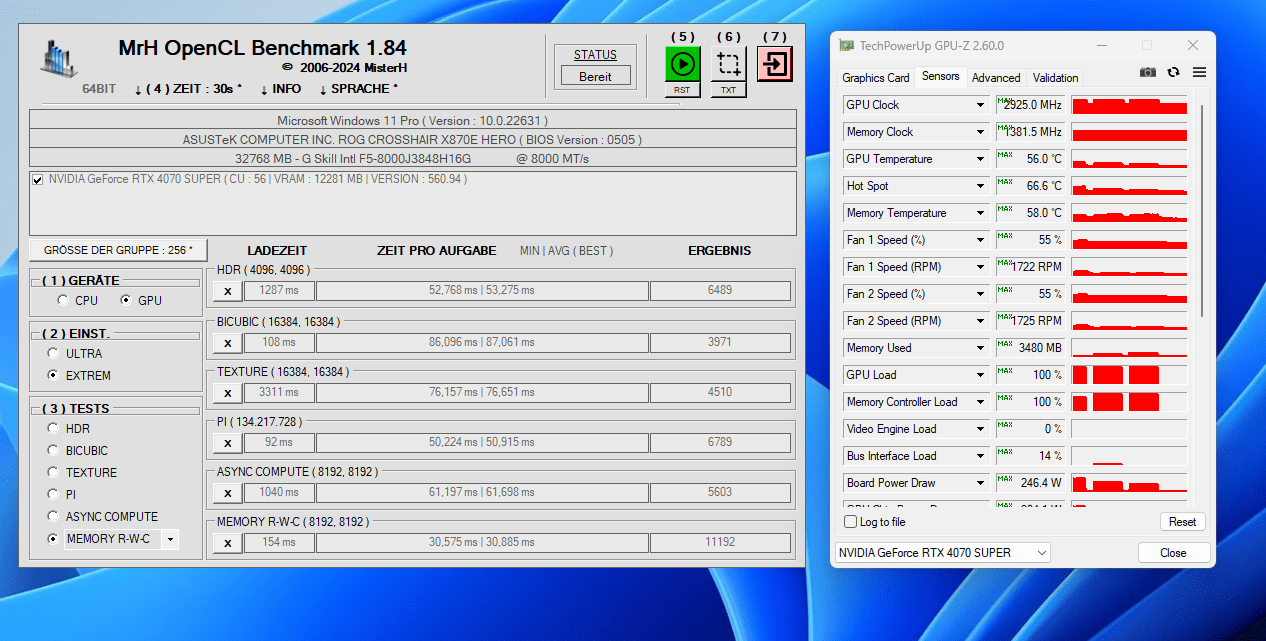Open the Hot Spot sensor dropdown
The height and width of the screenshot is (641, 1266).
point(980,186)
